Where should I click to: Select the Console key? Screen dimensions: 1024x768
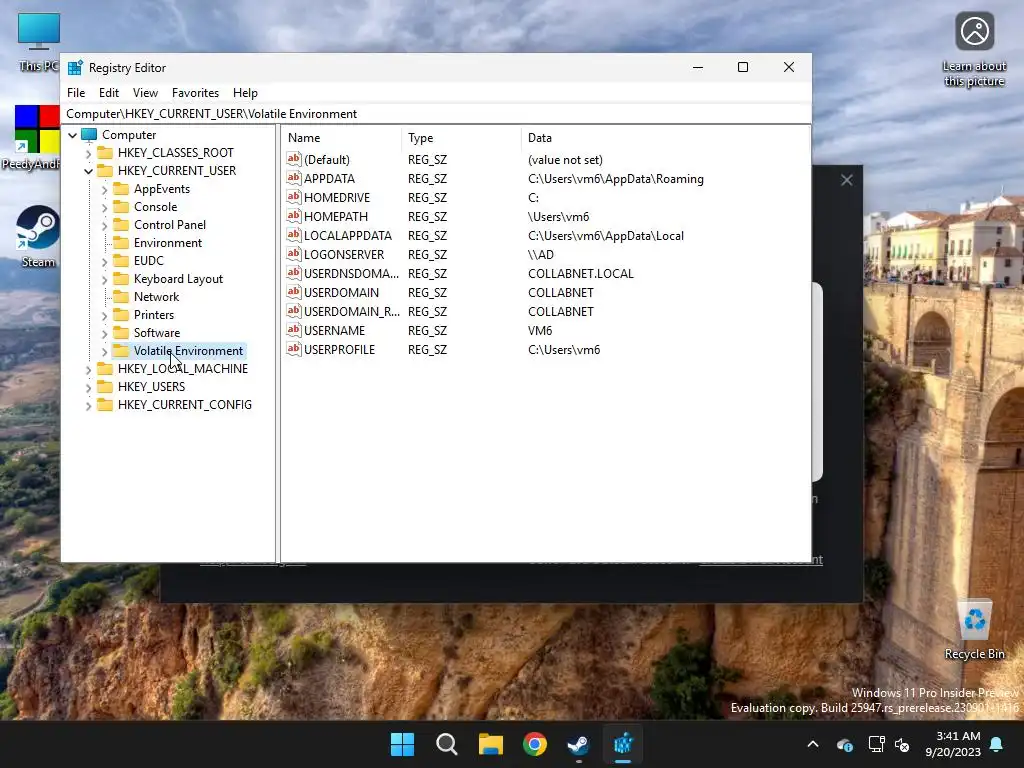click(x=155, y=206)
